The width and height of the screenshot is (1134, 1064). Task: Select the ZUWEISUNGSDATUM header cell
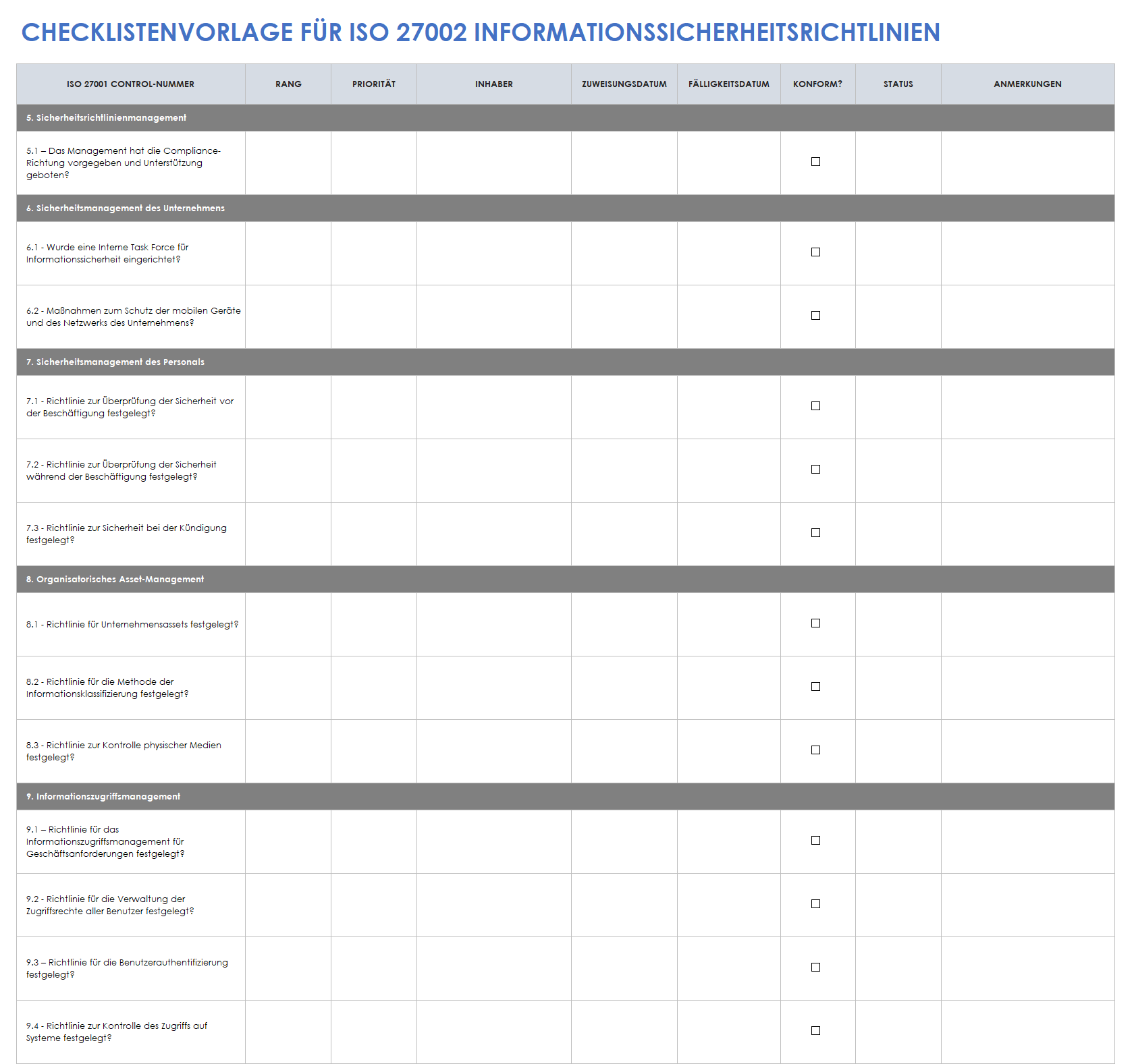[x=624, y=84]
